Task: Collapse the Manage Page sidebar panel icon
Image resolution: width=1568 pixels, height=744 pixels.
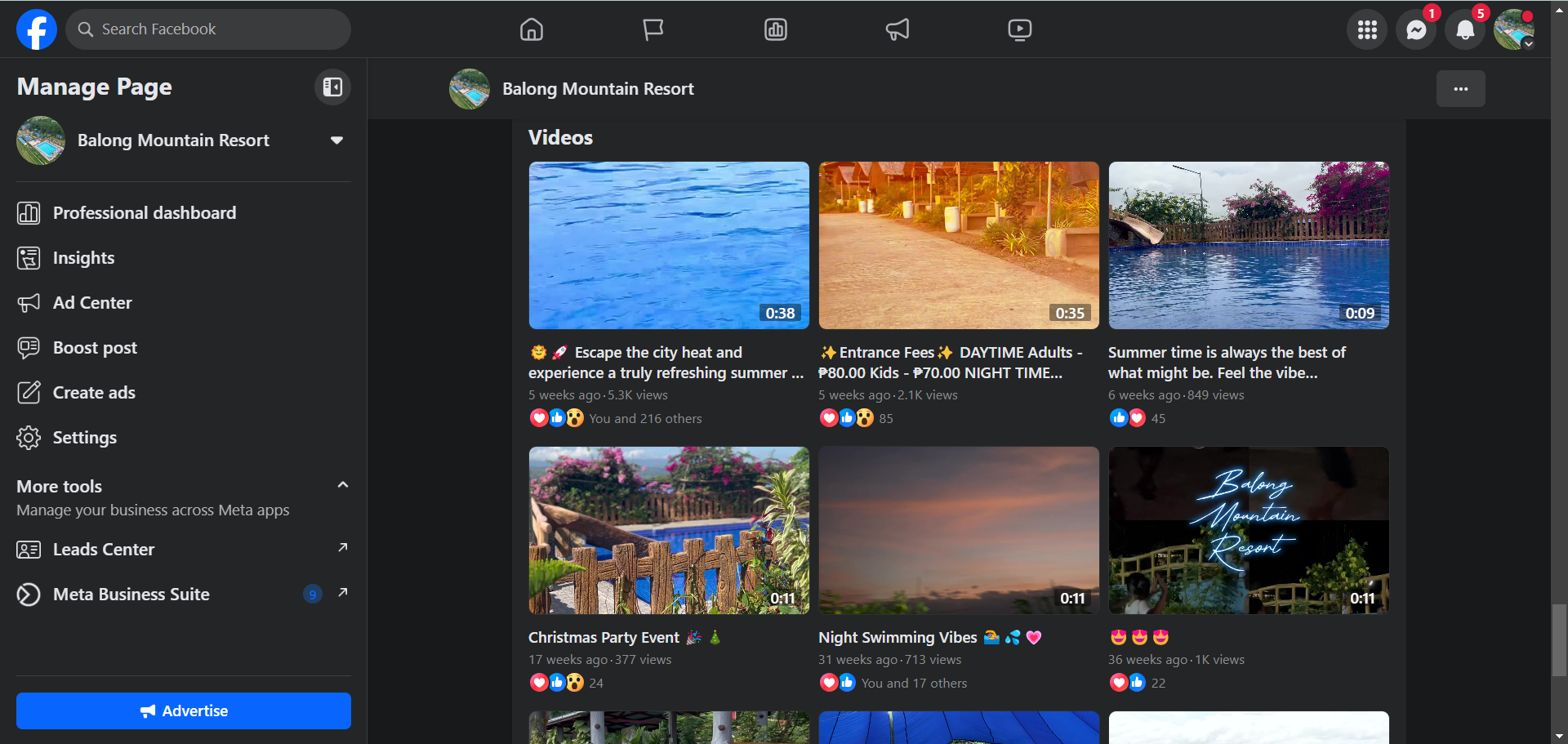Action: point(332,87)
